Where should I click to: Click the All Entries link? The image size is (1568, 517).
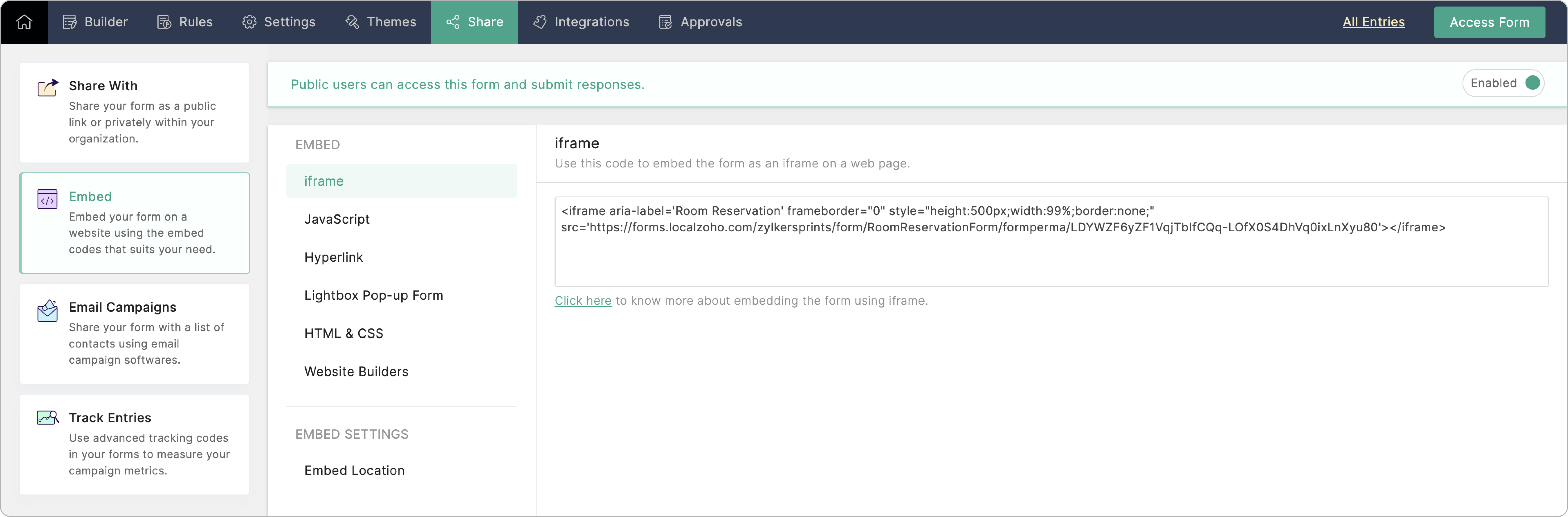click(x=1373, y=22)
